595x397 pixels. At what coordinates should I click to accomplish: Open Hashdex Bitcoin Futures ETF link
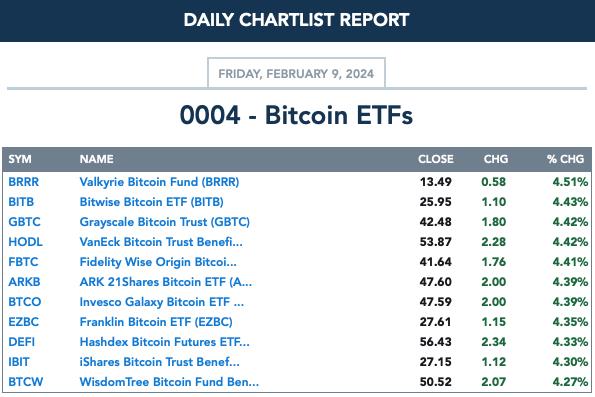tap(165, 342)
